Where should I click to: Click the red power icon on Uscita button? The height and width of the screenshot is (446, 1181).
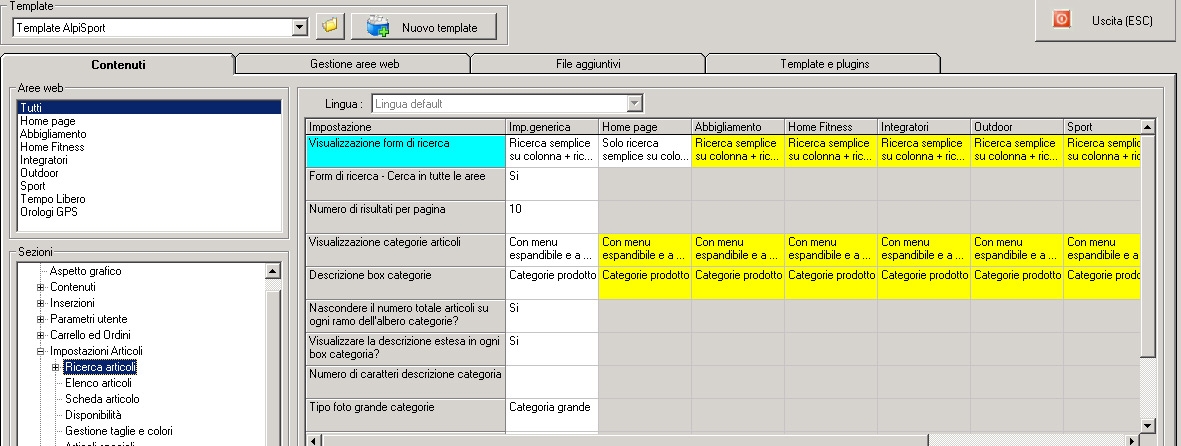[x=1061, y=20]
